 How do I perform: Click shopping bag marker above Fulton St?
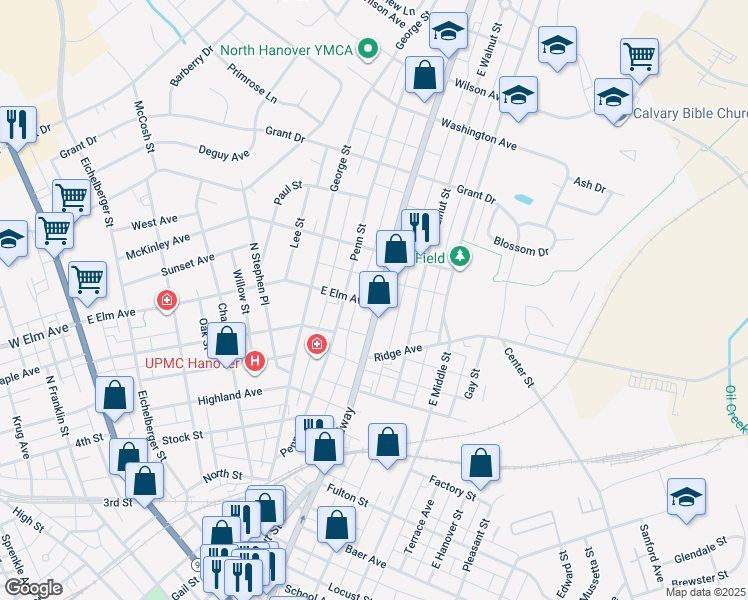point(324,448)
